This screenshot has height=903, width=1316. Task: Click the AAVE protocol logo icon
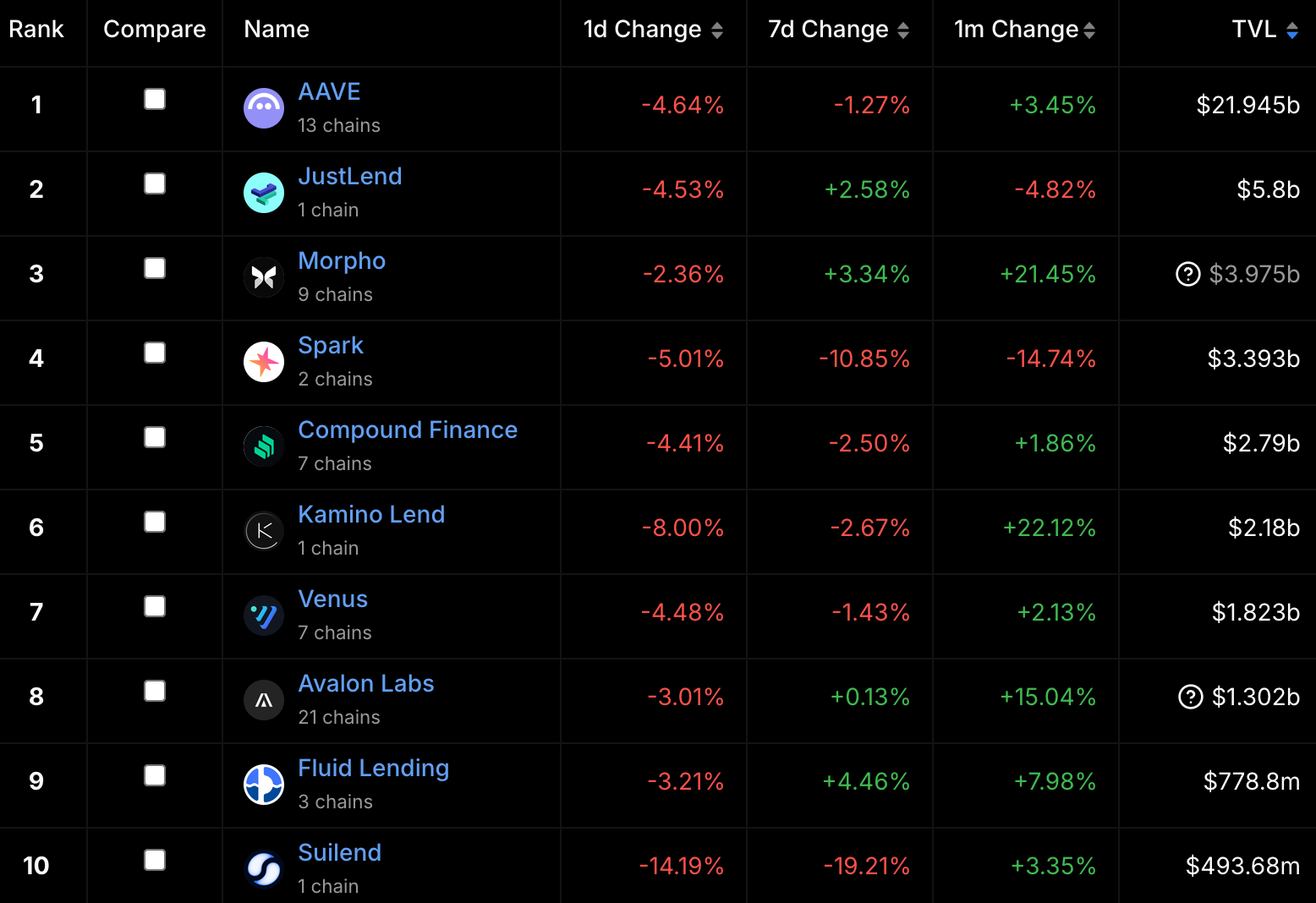264,108
